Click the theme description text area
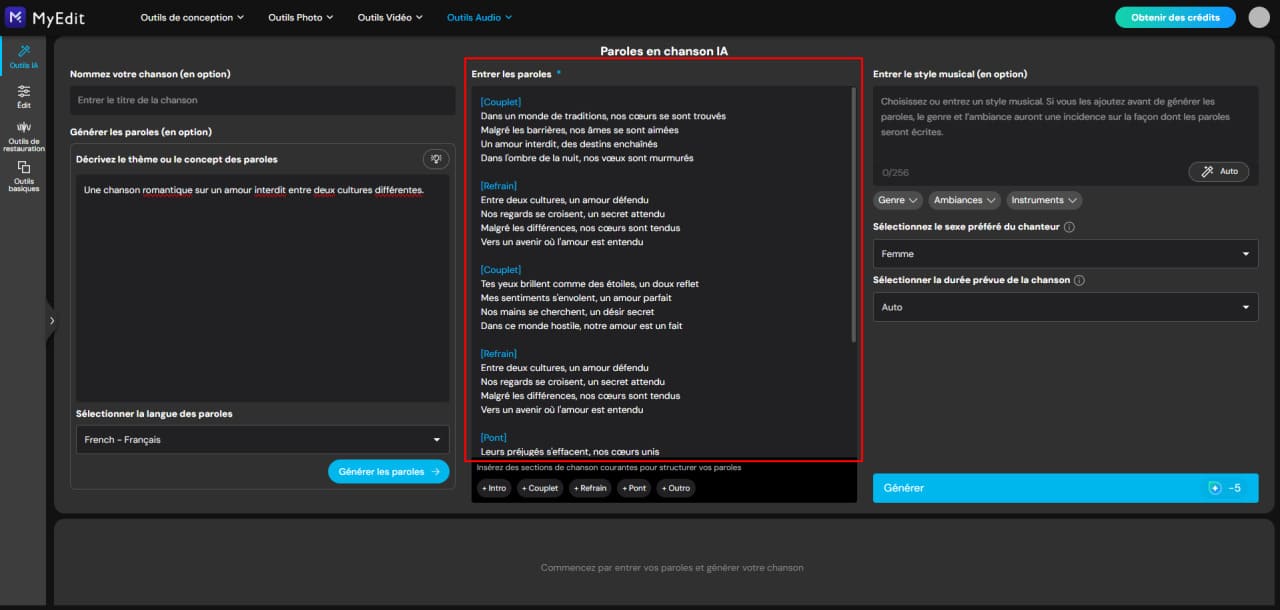Screen dimensions: 1280x610 click(x=263, y=287)
